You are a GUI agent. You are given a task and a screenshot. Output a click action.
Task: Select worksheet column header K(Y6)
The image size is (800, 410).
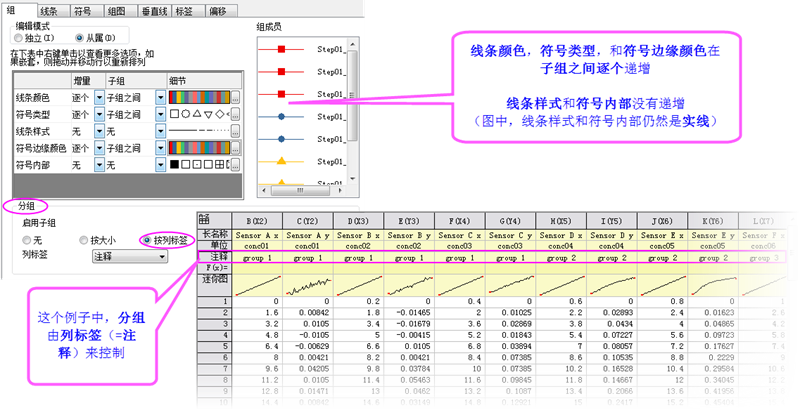pyautogui.click(x=713, y=221)
